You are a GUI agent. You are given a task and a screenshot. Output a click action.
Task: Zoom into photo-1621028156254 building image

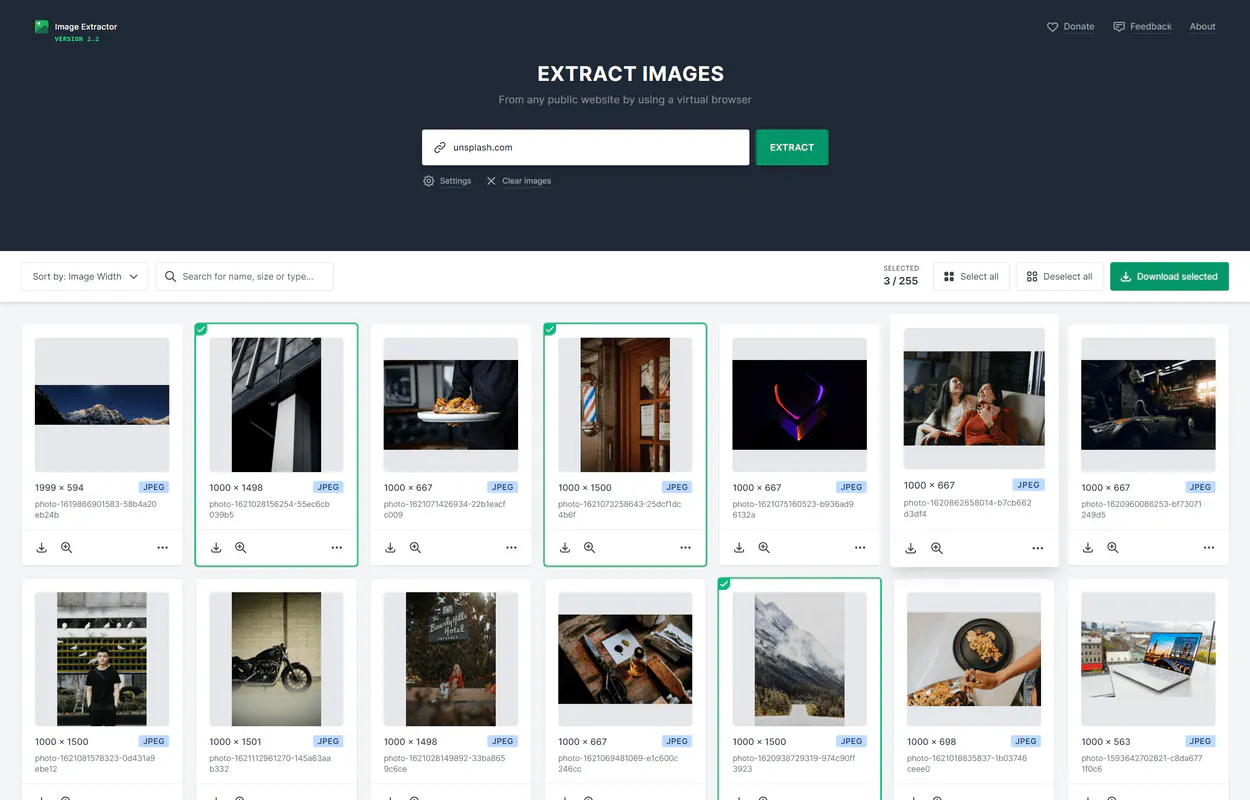[240, 548]
